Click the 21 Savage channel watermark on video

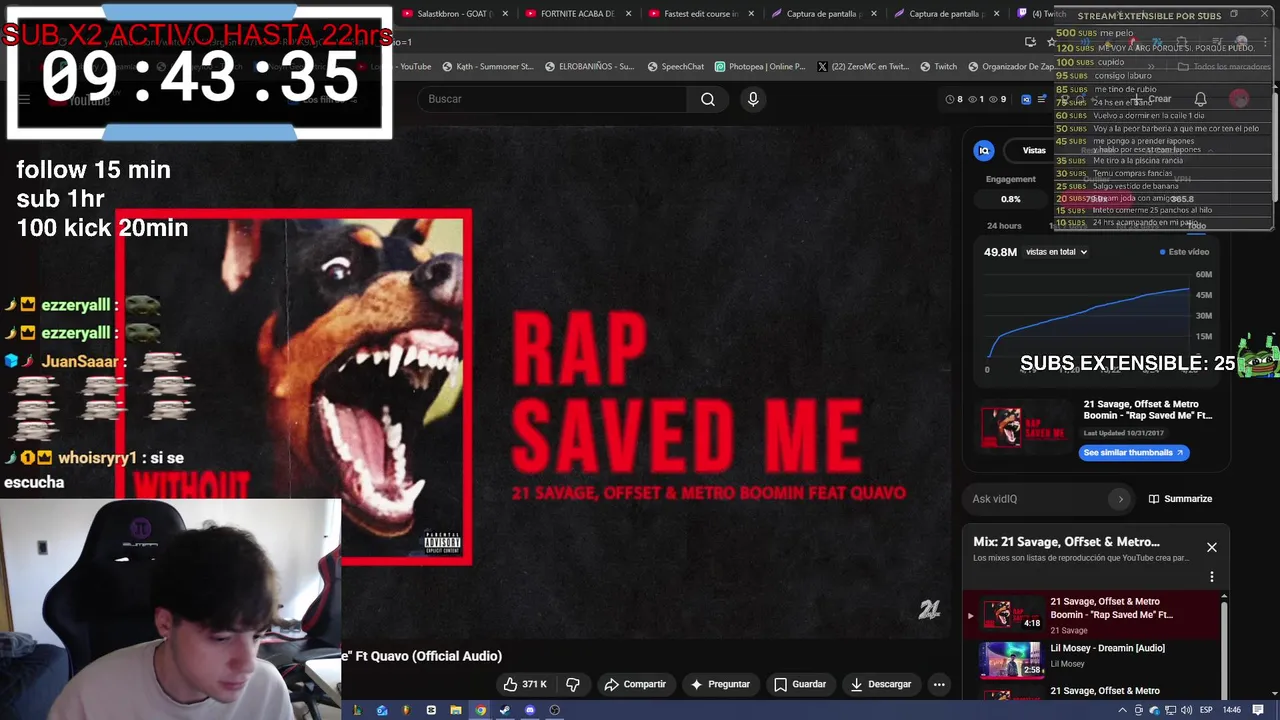click(x=929, y=610)
